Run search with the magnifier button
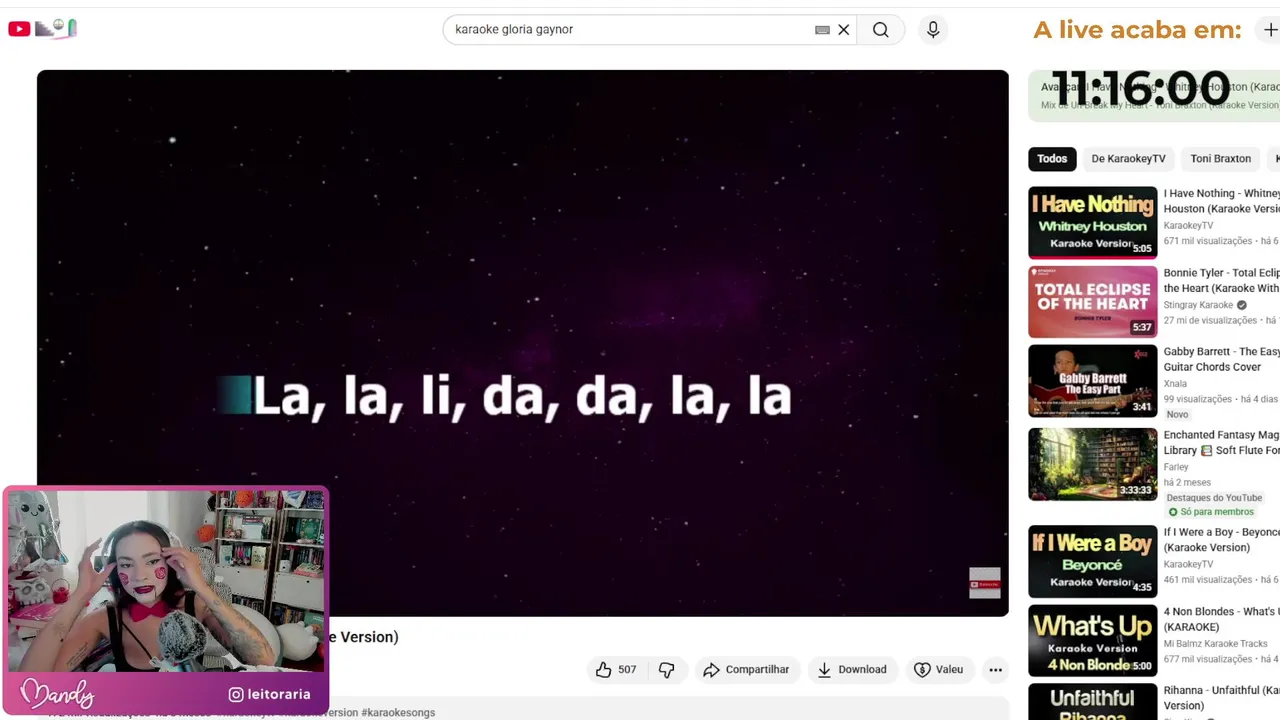 tap(880, 30)
